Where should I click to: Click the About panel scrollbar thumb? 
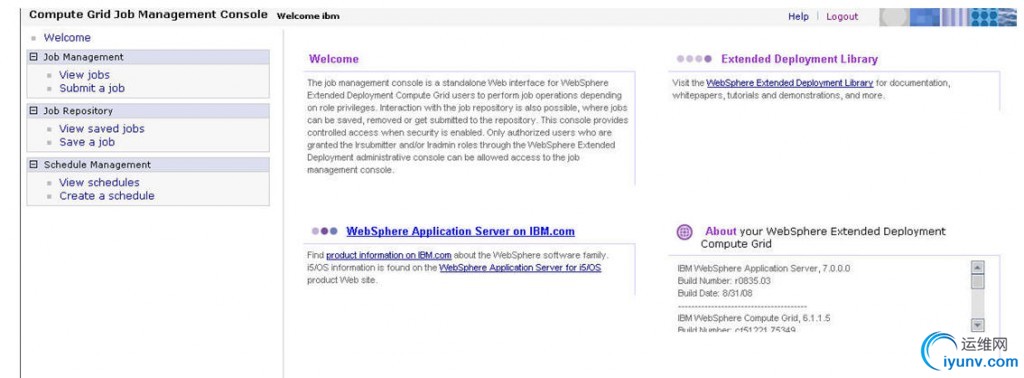[x=978, y=281]
